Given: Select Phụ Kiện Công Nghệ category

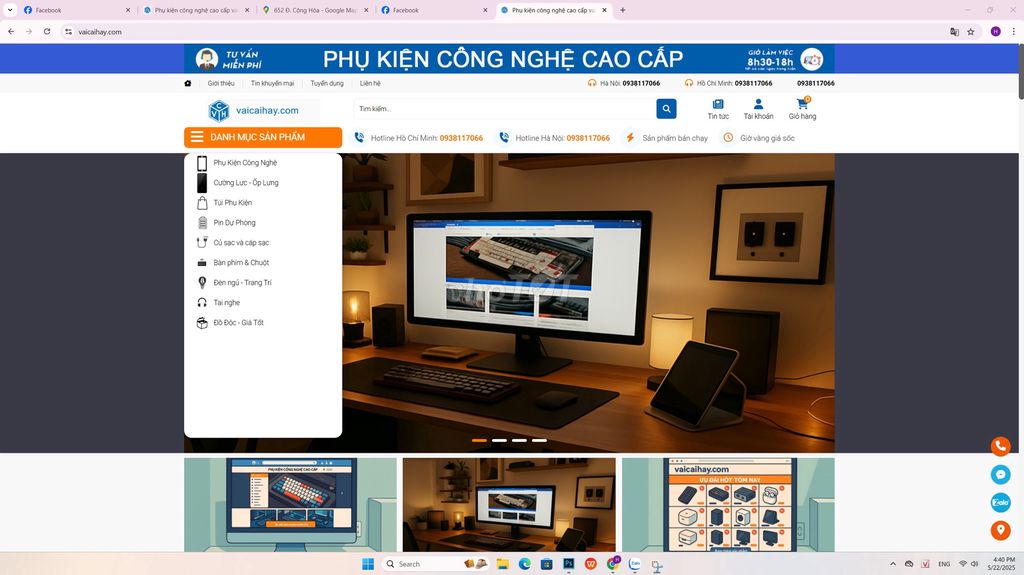Looking at the screenshot, I should [x=245, y=163].
